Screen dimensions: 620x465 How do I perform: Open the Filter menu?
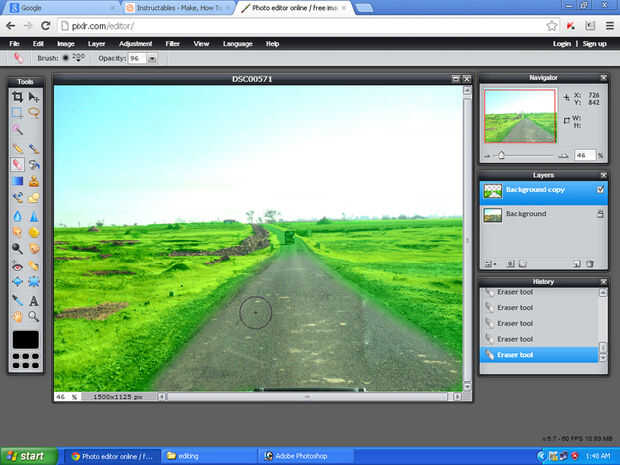[172, 44]
